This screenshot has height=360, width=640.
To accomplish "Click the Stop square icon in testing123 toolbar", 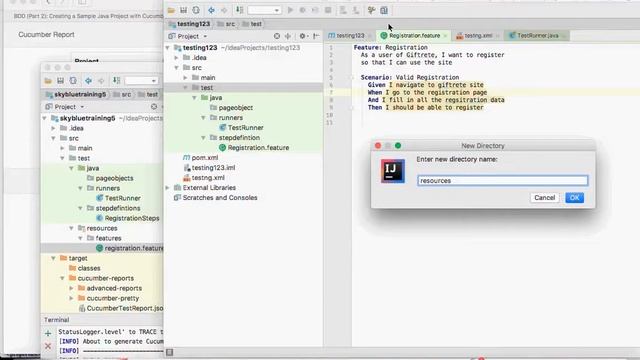I will coord(328,10).
